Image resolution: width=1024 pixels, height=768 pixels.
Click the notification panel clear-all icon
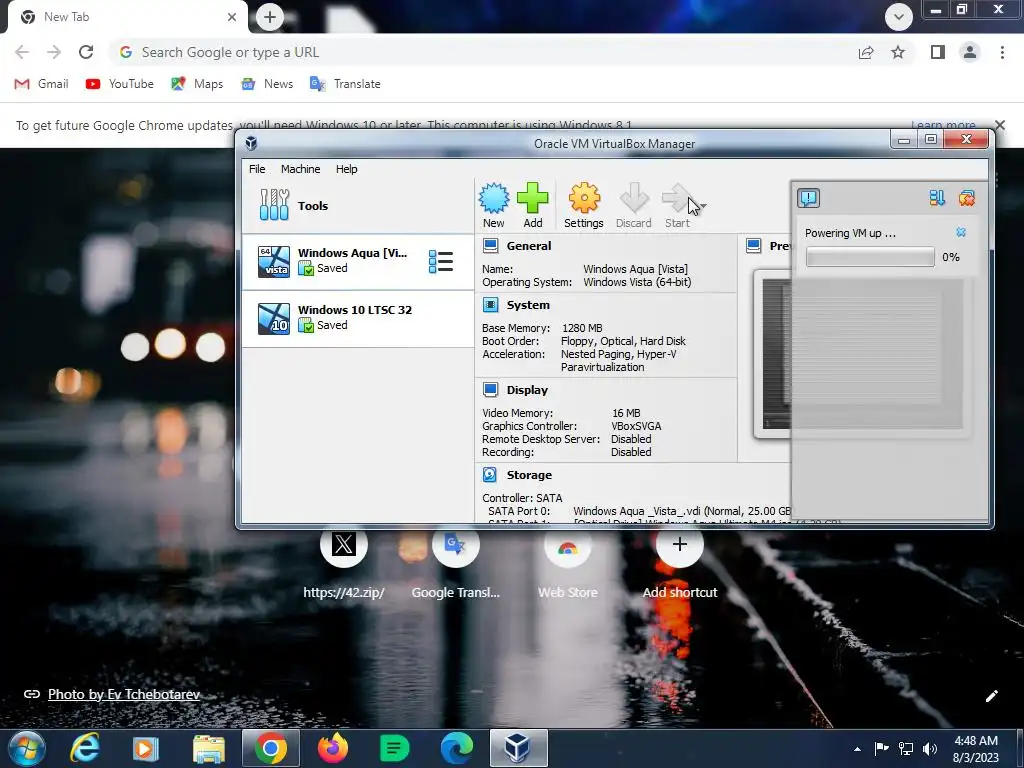click(967, 198)
